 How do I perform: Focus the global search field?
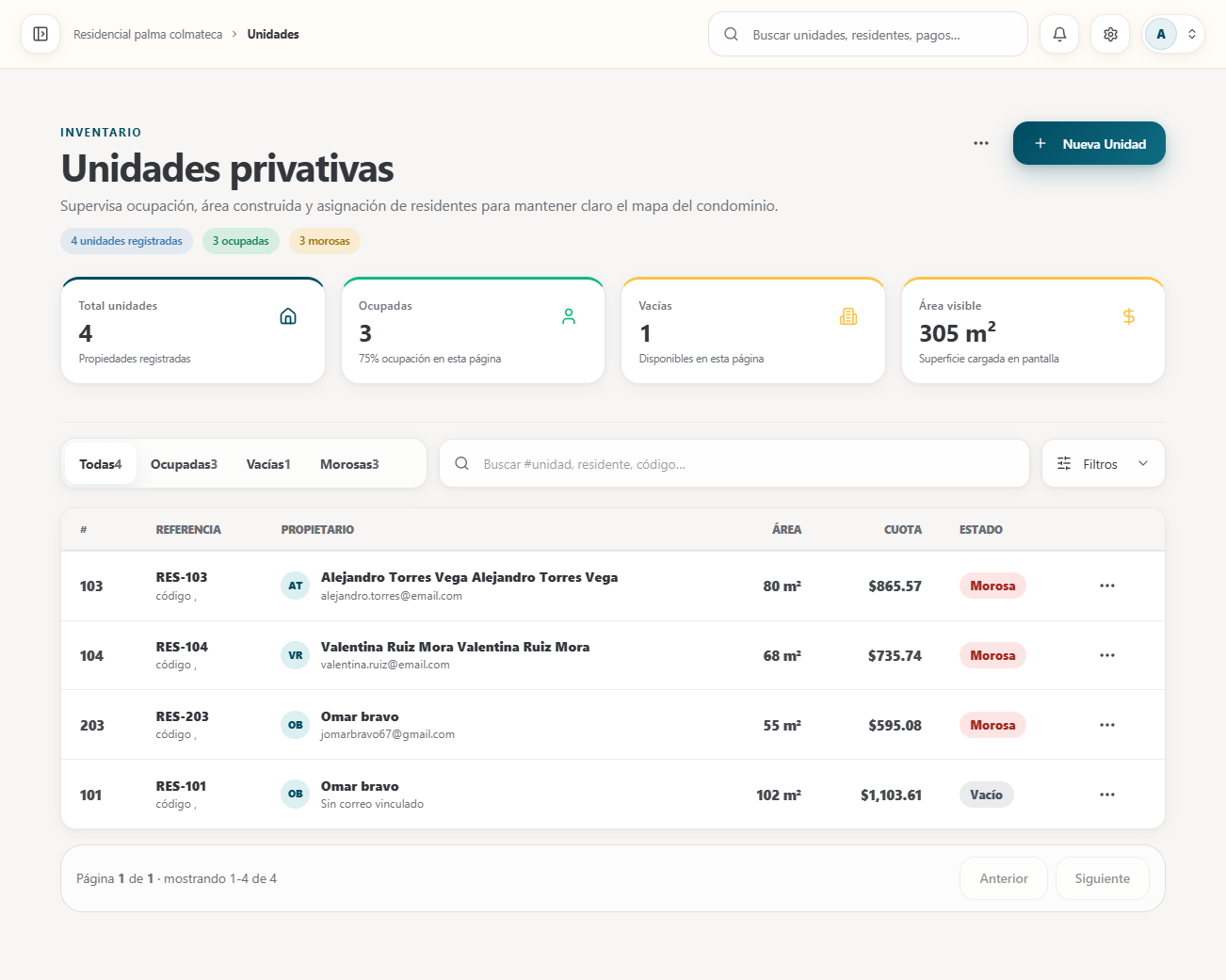(868, 34)
